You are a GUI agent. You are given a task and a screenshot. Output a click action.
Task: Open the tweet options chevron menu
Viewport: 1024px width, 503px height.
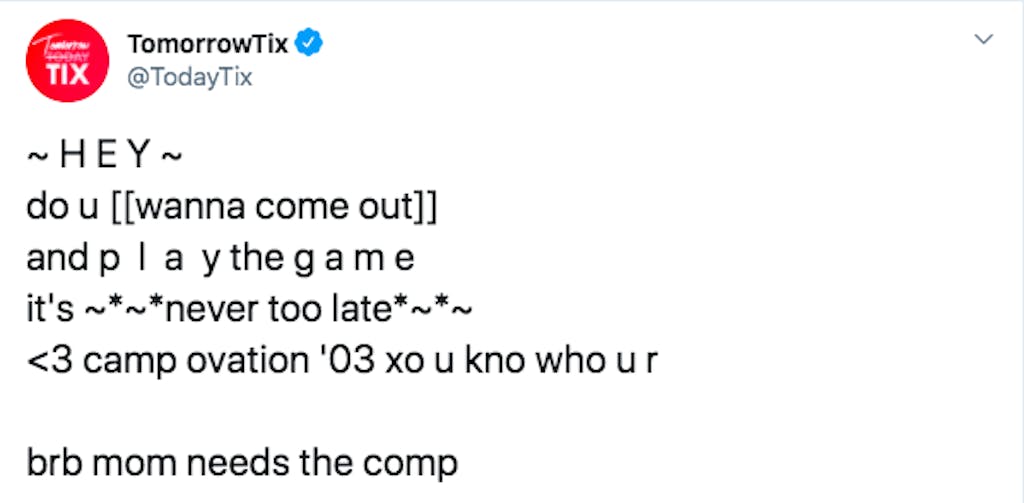coord(984,40)
